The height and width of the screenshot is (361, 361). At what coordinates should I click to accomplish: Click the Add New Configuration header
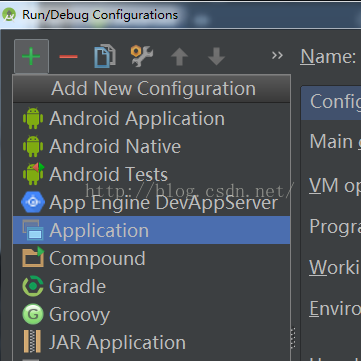click(x=151, y=89)
